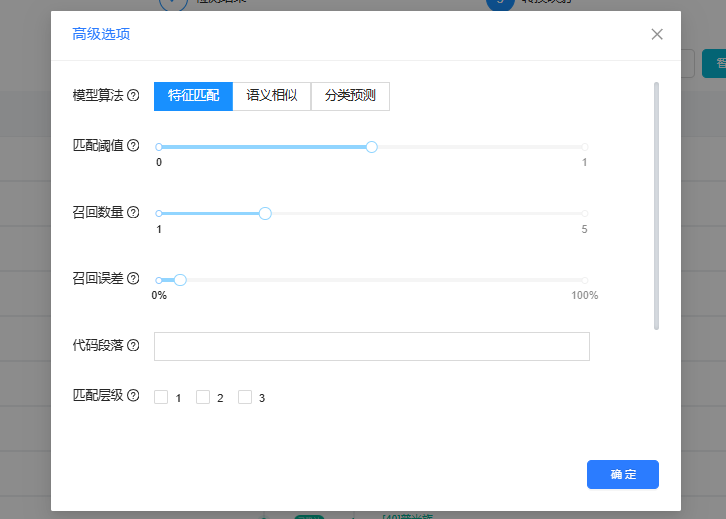Choose the 分类预测 algorithm
Viewport: 726px width, 519px height.
pyautogui.click(x=350, y=96)
